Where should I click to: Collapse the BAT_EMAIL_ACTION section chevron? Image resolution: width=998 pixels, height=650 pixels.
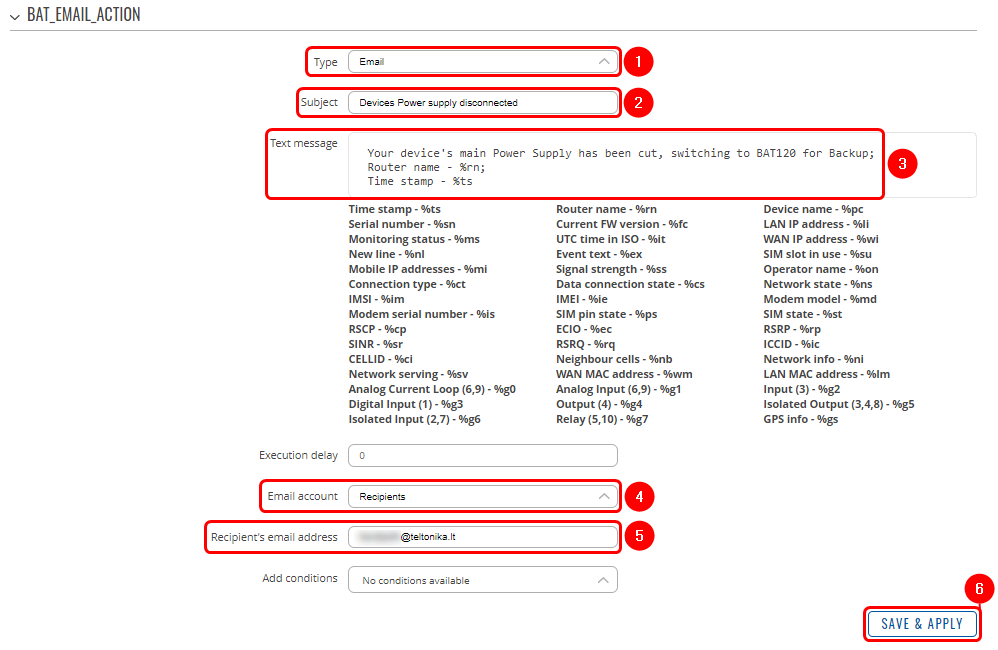pos(14,16)
